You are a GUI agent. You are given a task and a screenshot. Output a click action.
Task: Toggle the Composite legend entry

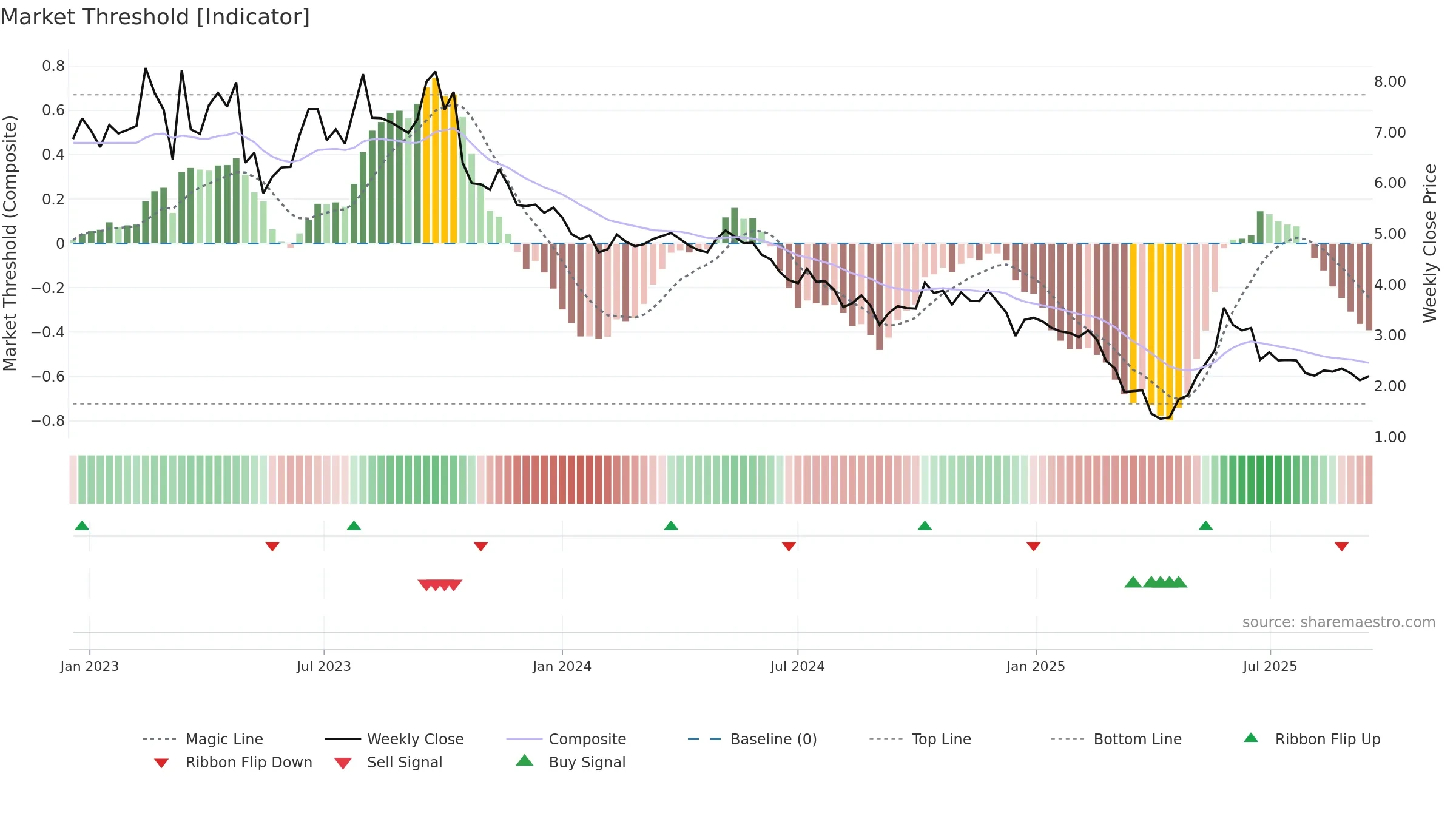point(566,739)
